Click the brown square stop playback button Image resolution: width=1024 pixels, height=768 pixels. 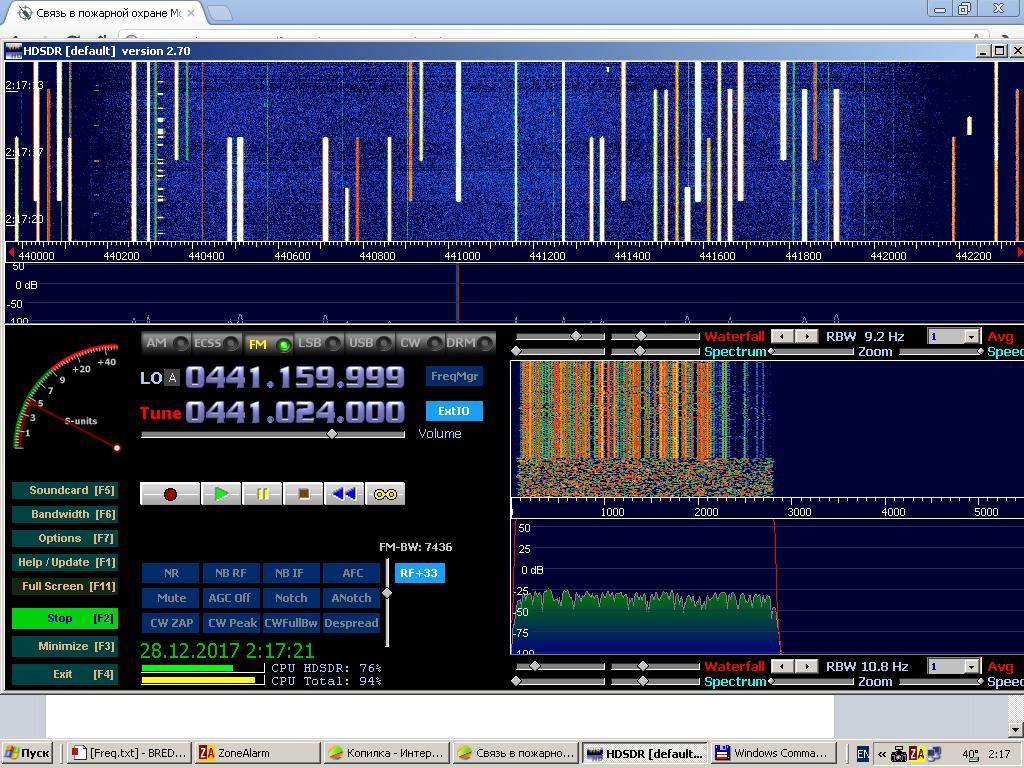pos(303,494)
